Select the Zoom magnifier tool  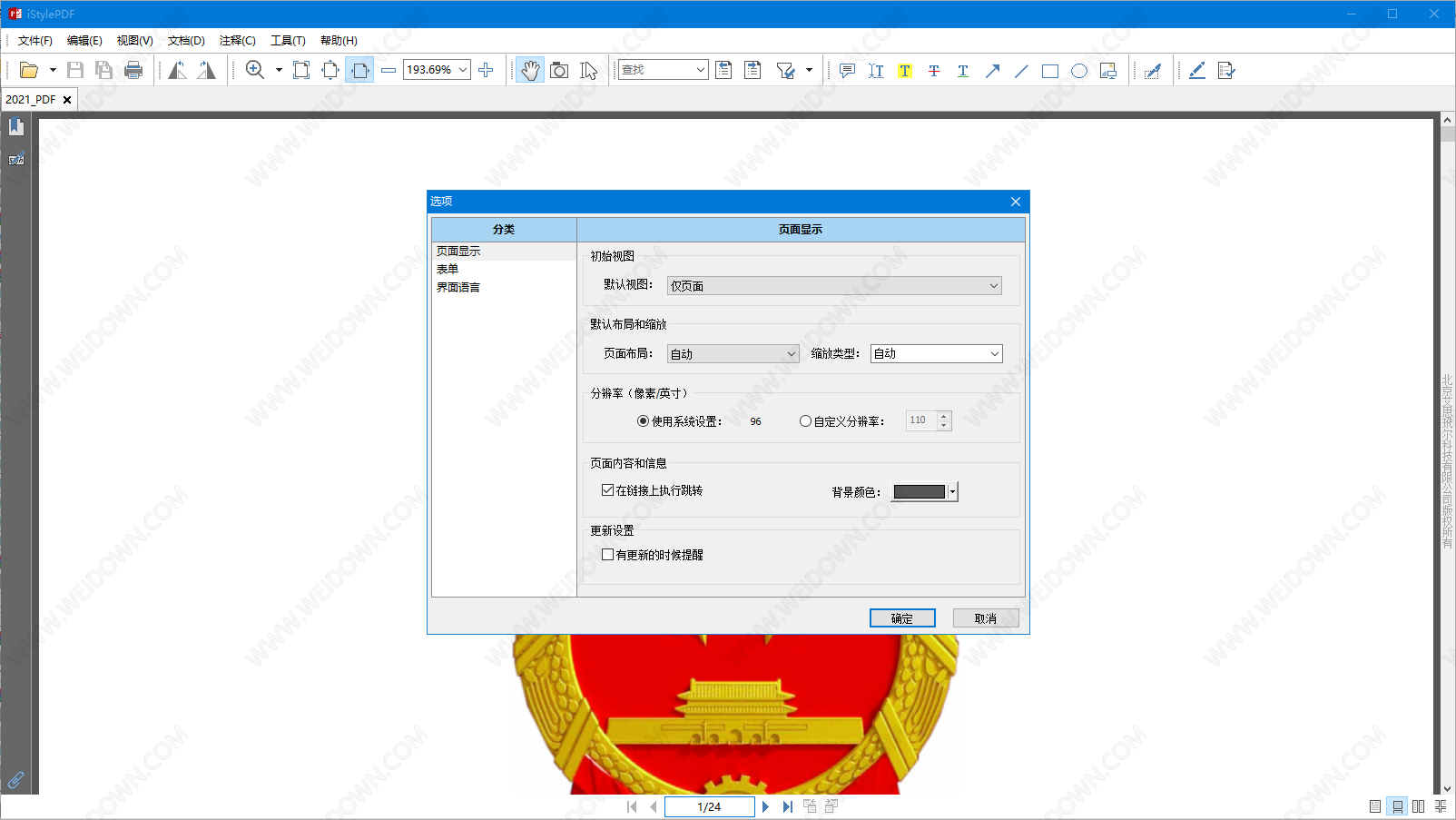[x=255, y=70]
